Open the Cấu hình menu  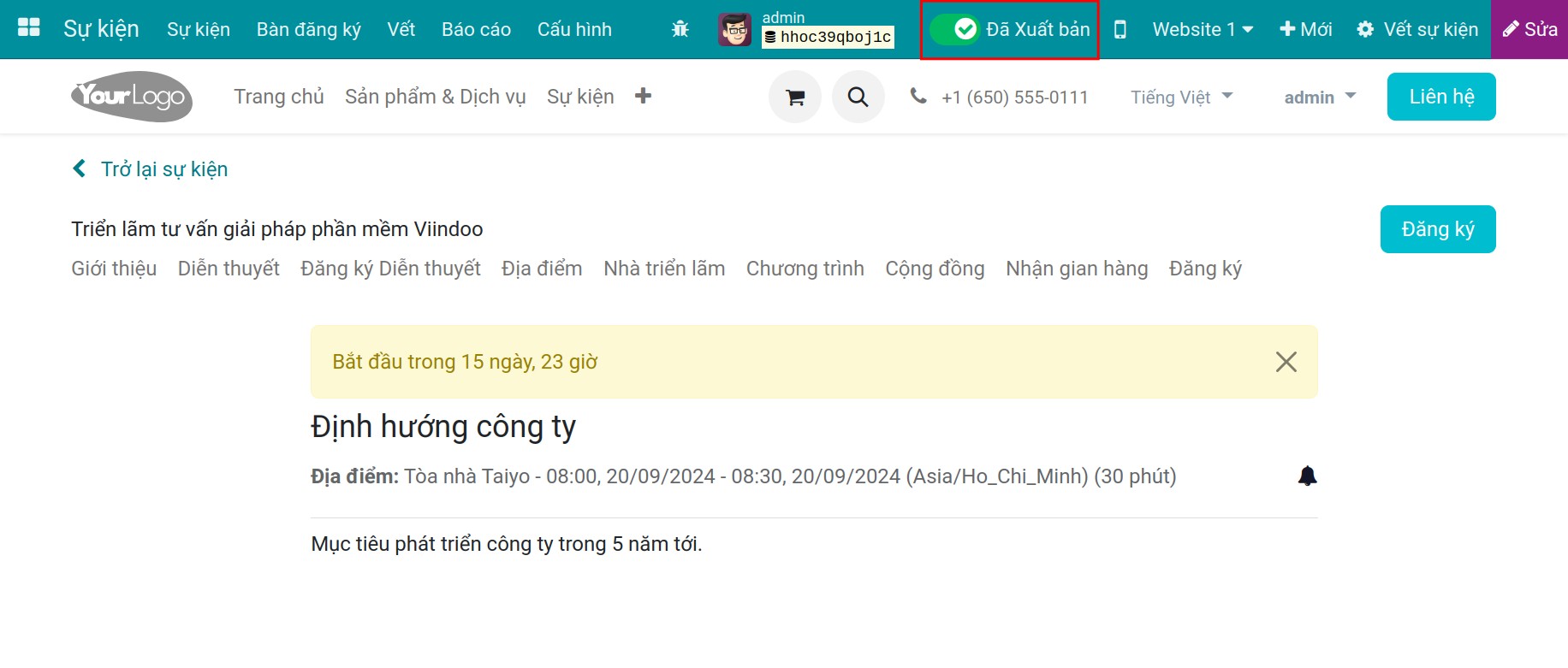click(574, 29)
